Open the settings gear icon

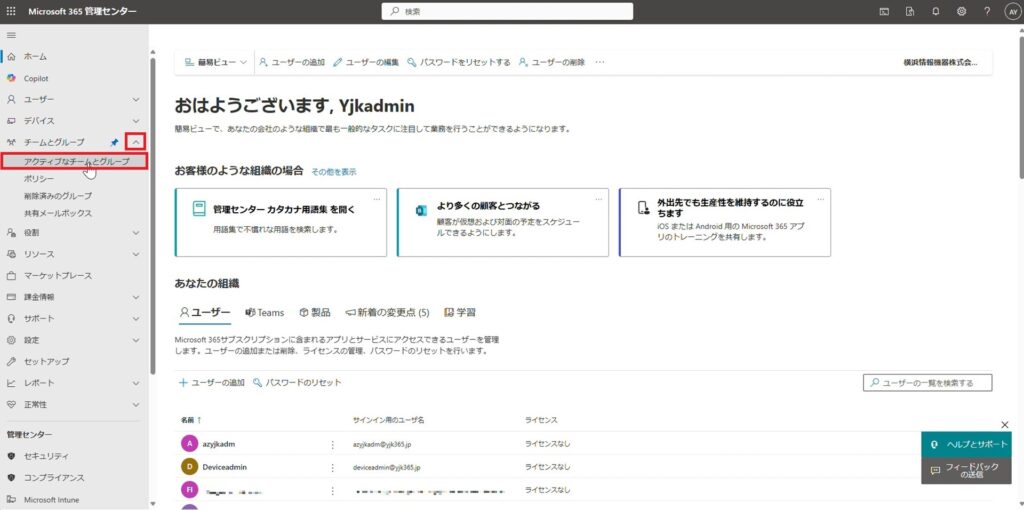coord(961,11)
